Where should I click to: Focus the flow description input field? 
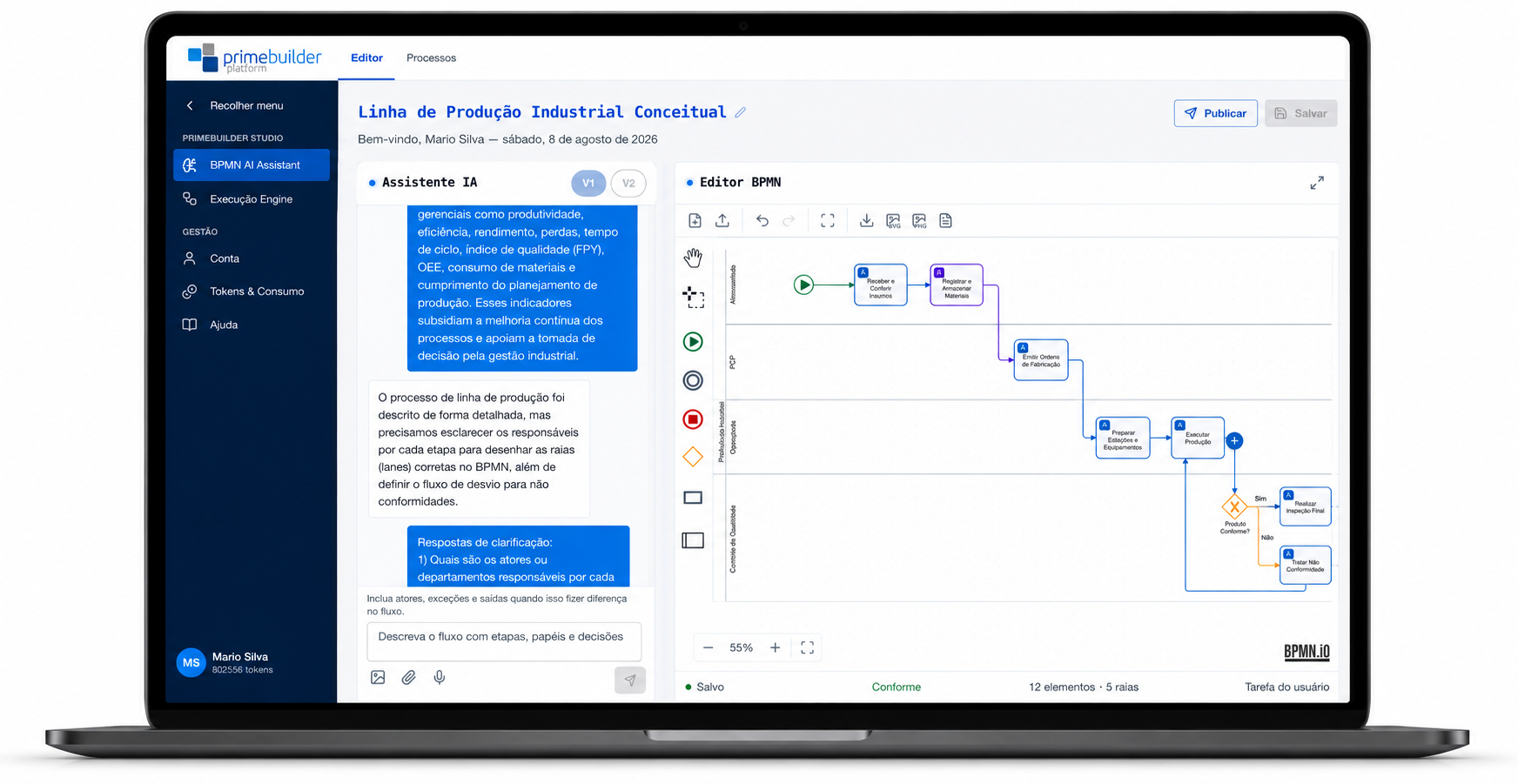[x=504, y=641]
